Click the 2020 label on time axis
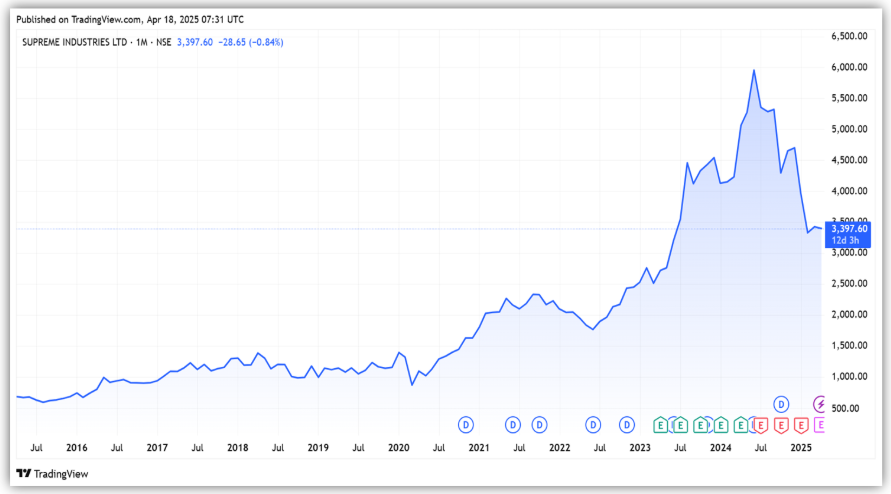This screenshot has width=891, height=494. (398, 447)
